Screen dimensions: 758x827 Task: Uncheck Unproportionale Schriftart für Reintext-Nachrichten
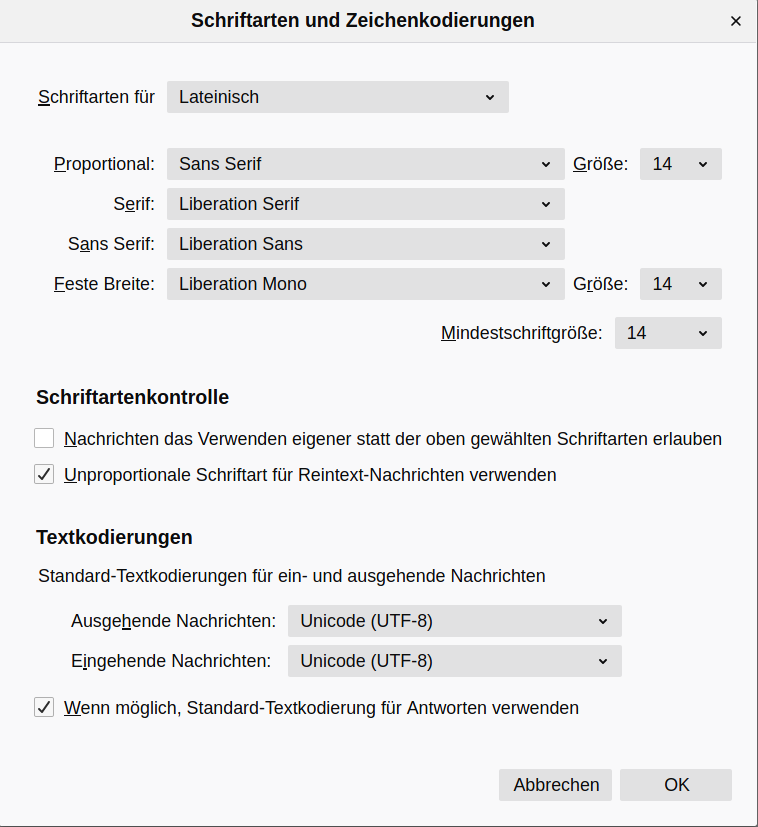44,475
